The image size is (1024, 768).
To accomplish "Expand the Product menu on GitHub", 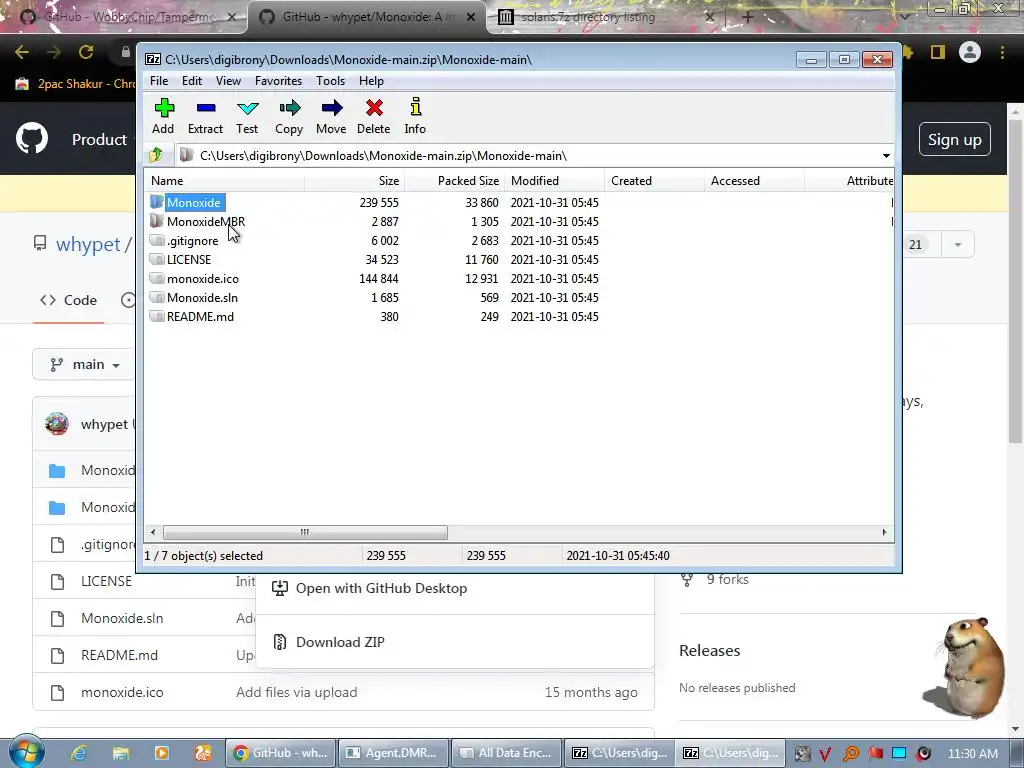I will [99, 140].
